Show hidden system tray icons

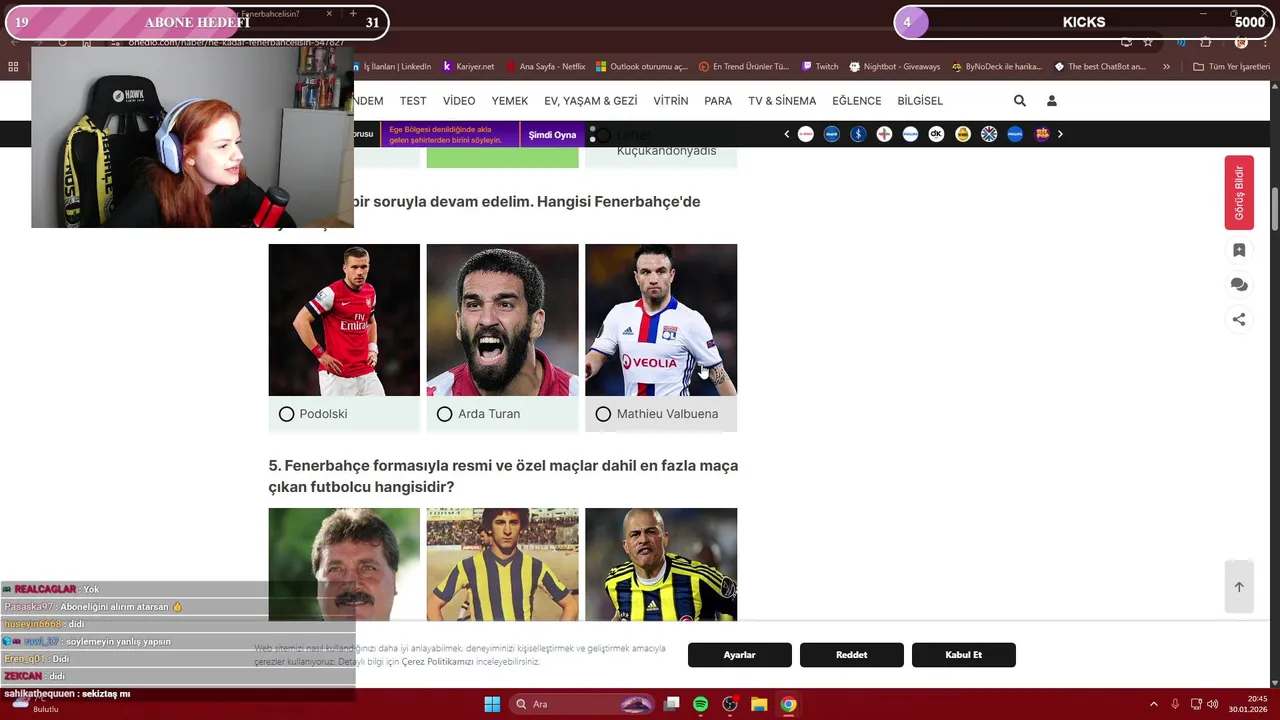pos(1154,704)
